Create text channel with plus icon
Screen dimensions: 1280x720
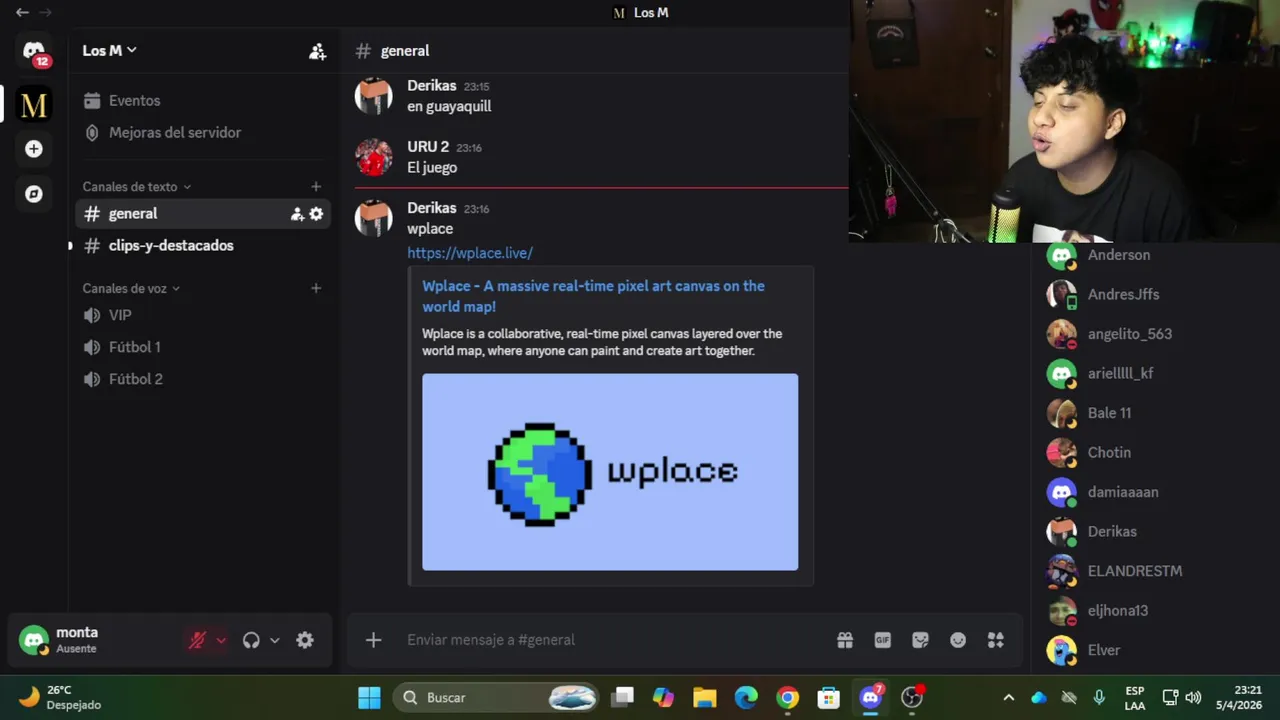coord(316,187)
